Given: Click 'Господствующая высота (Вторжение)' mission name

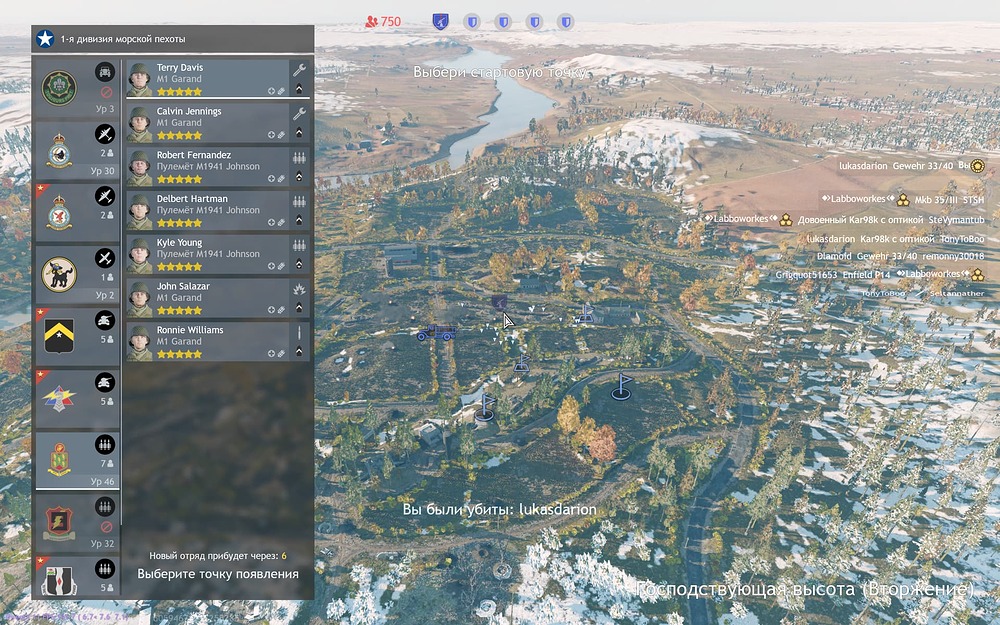Looking at the screenshot, I should 805,589.
